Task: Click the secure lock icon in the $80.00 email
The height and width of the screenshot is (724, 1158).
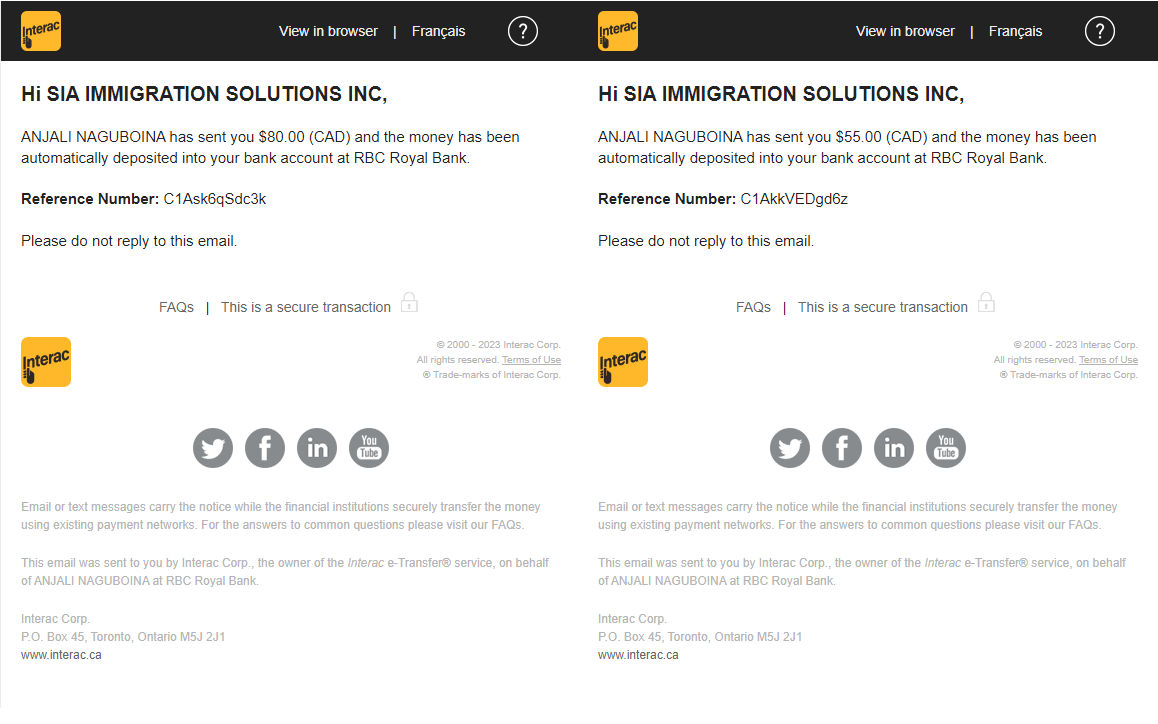Action: (409, 302)
